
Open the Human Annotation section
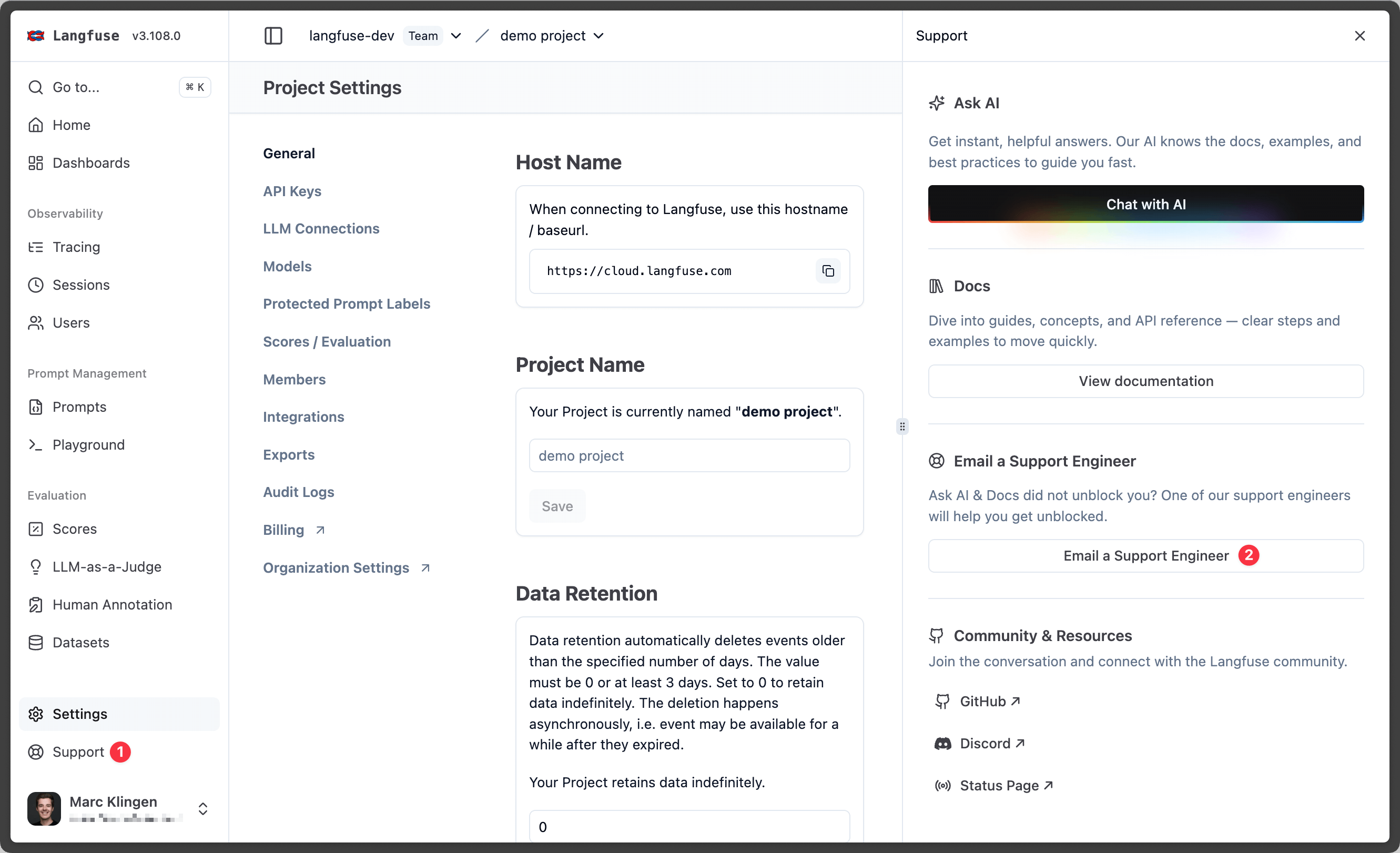coord(112,605)
